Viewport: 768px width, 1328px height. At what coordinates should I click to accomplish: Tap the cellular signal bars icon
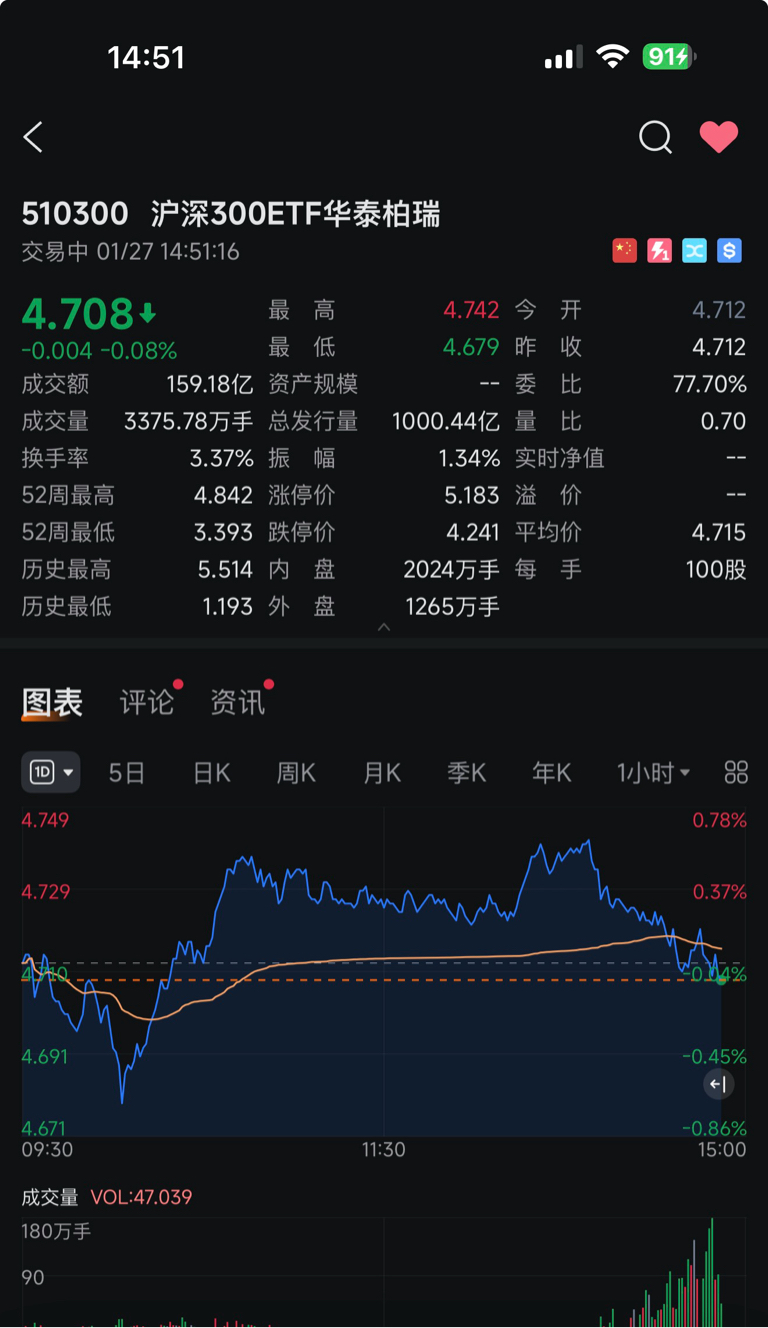point(563,58)
